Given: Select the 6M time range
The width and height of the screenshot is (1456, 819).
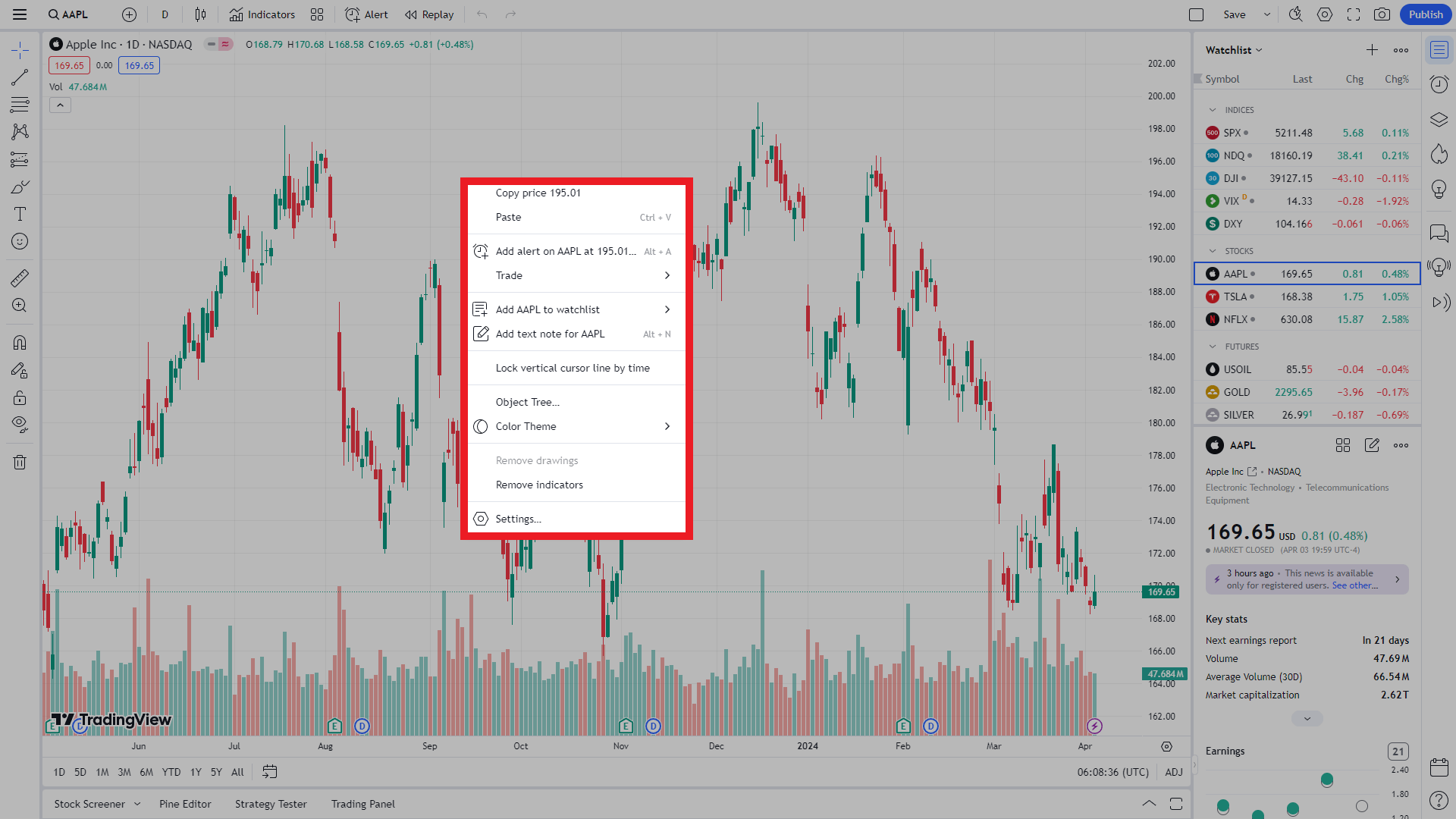Looking at the screenshot, I should pos(146,772).
